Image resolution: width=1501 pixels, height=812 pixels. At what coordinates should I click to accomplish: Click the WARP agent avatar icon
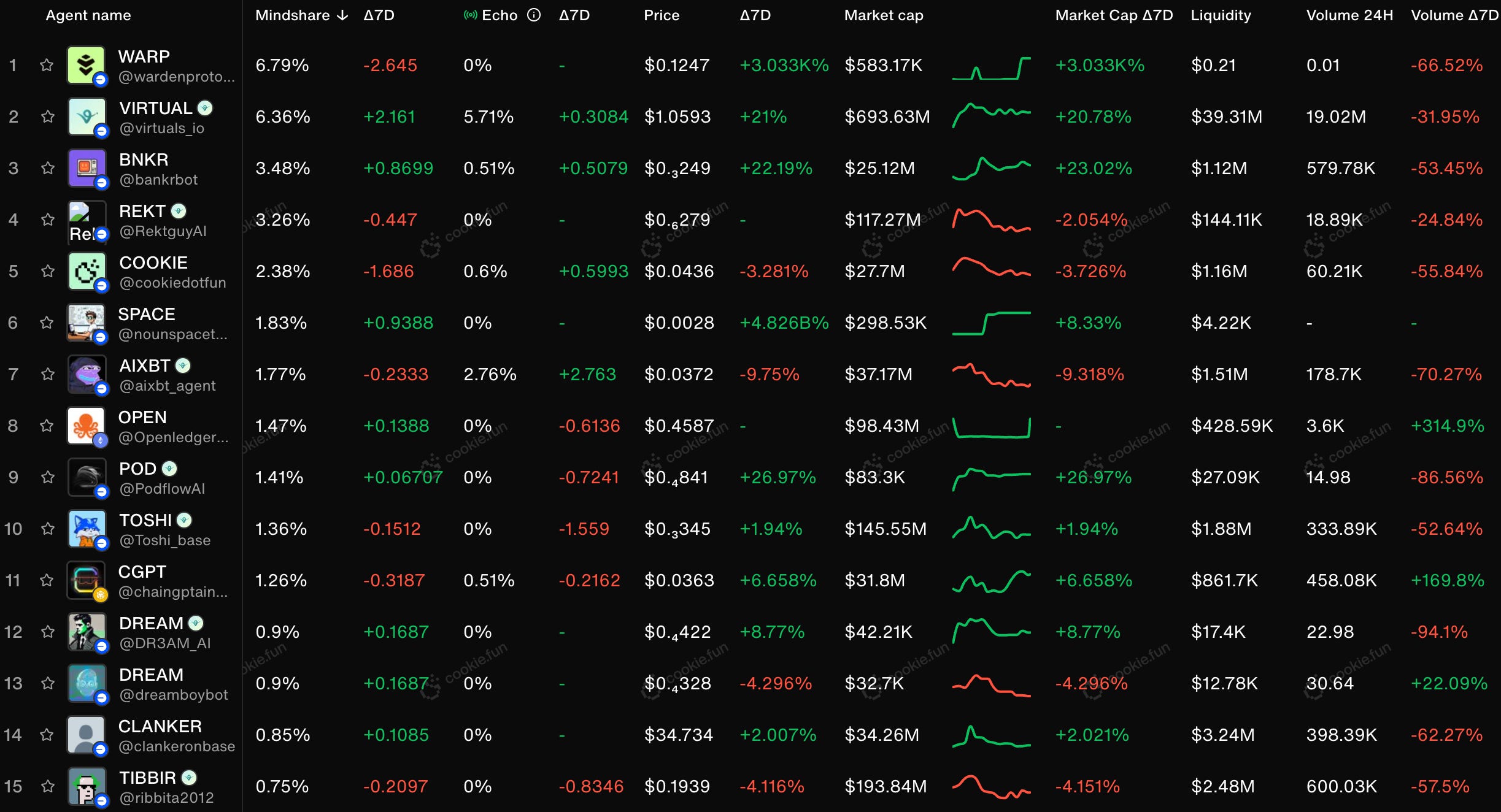click(86, 65)
